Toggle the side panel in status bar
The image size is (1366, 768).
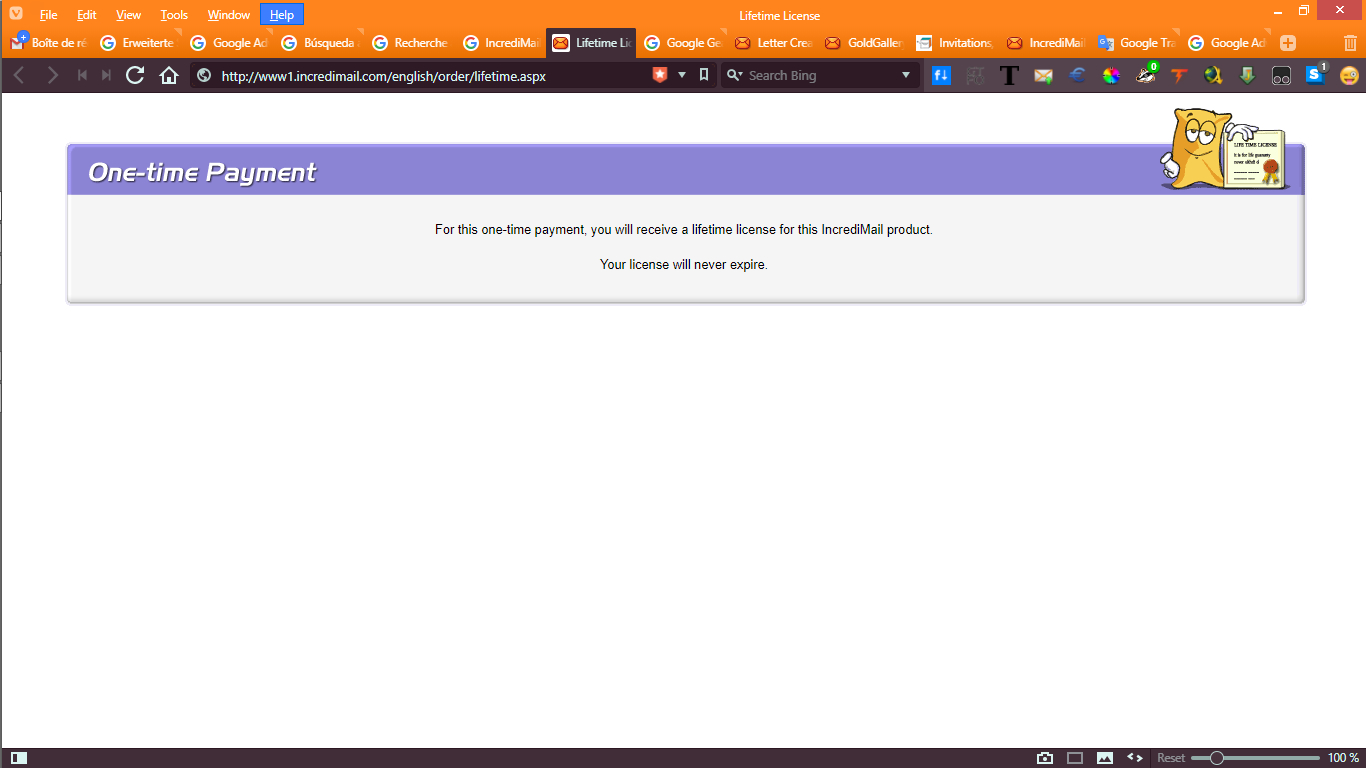pos(19,758)
